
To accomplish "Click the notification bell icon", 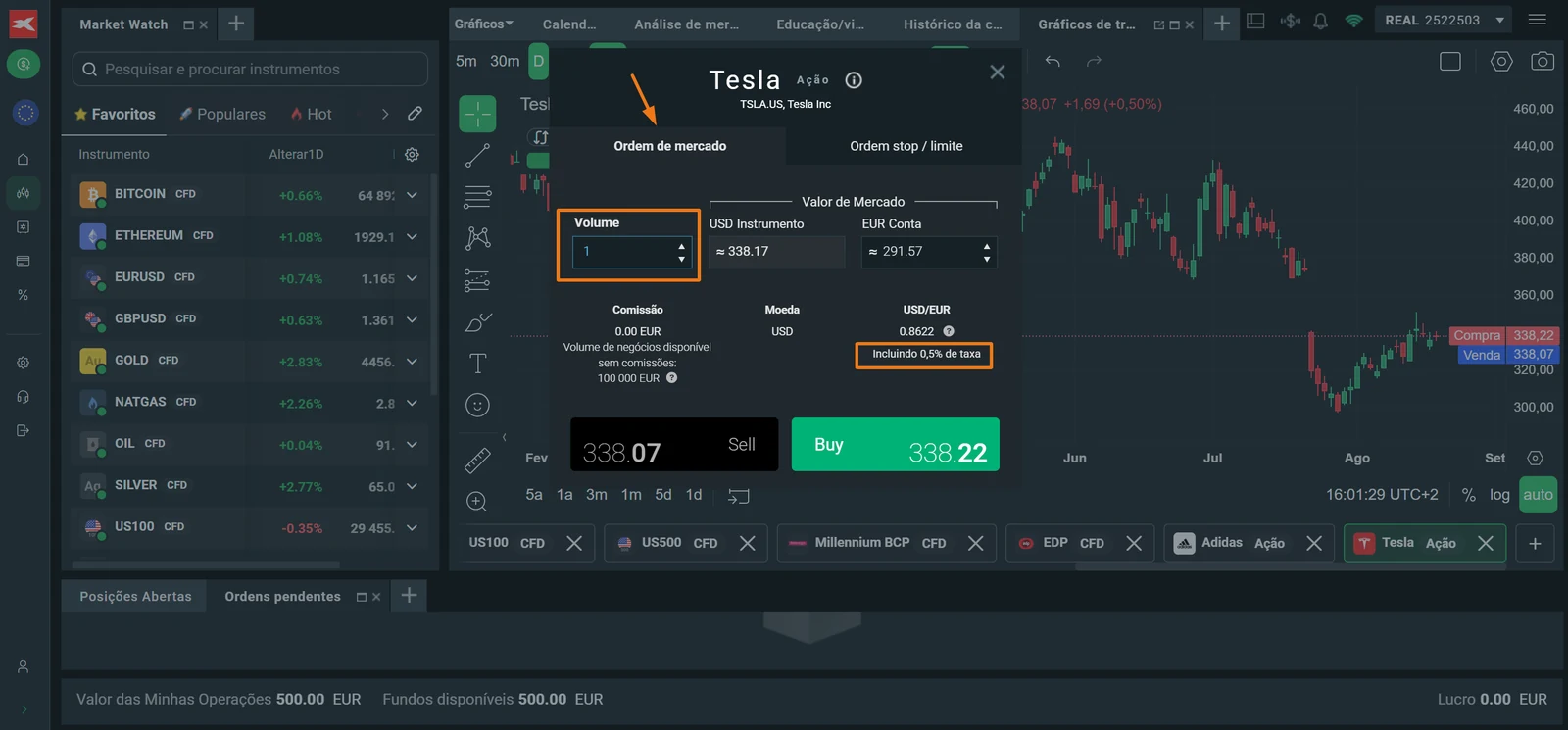I will 1321,21.
